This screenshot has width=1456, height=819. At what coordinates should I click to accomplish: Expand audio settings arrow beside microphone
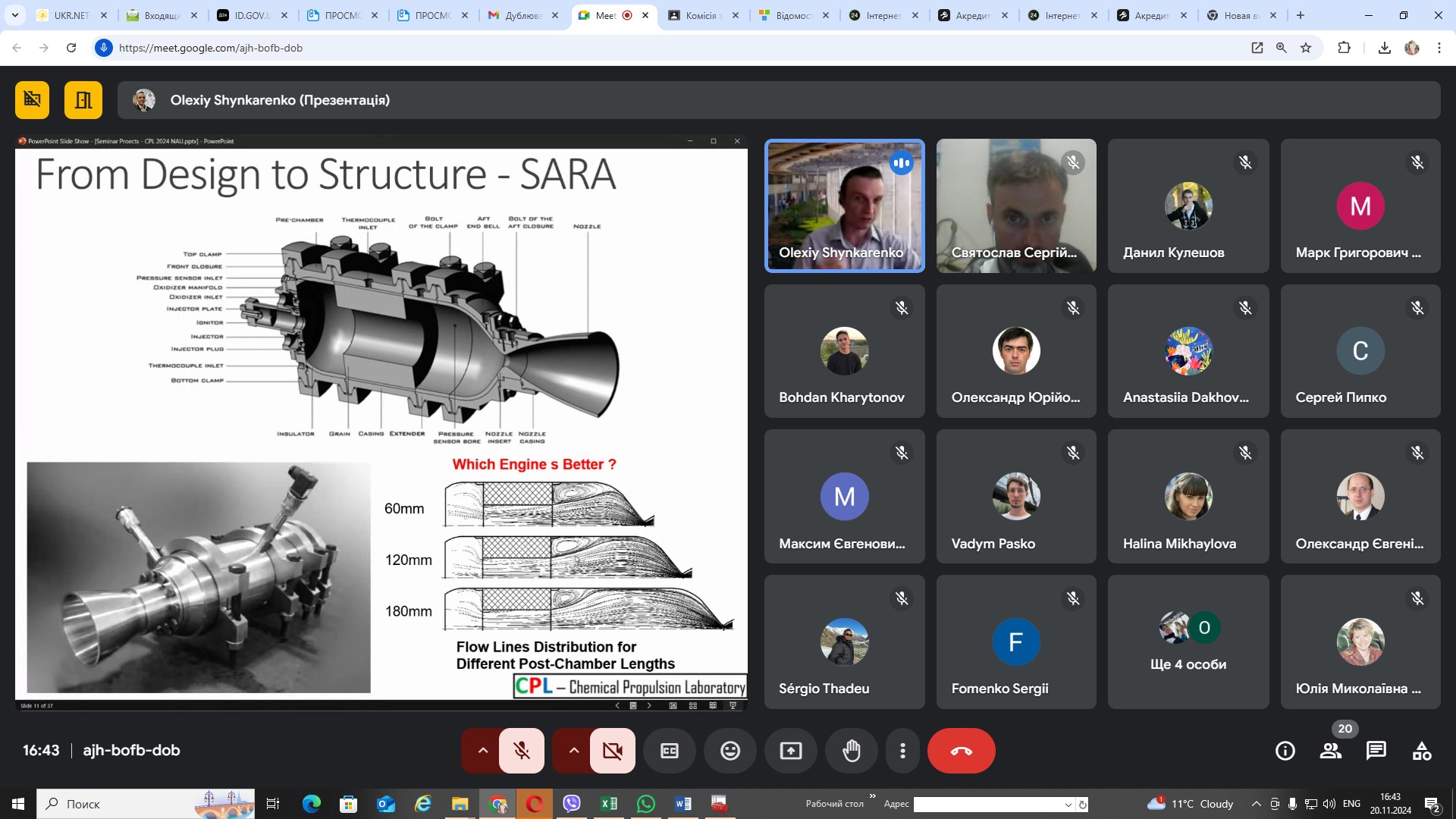point(482,751)
